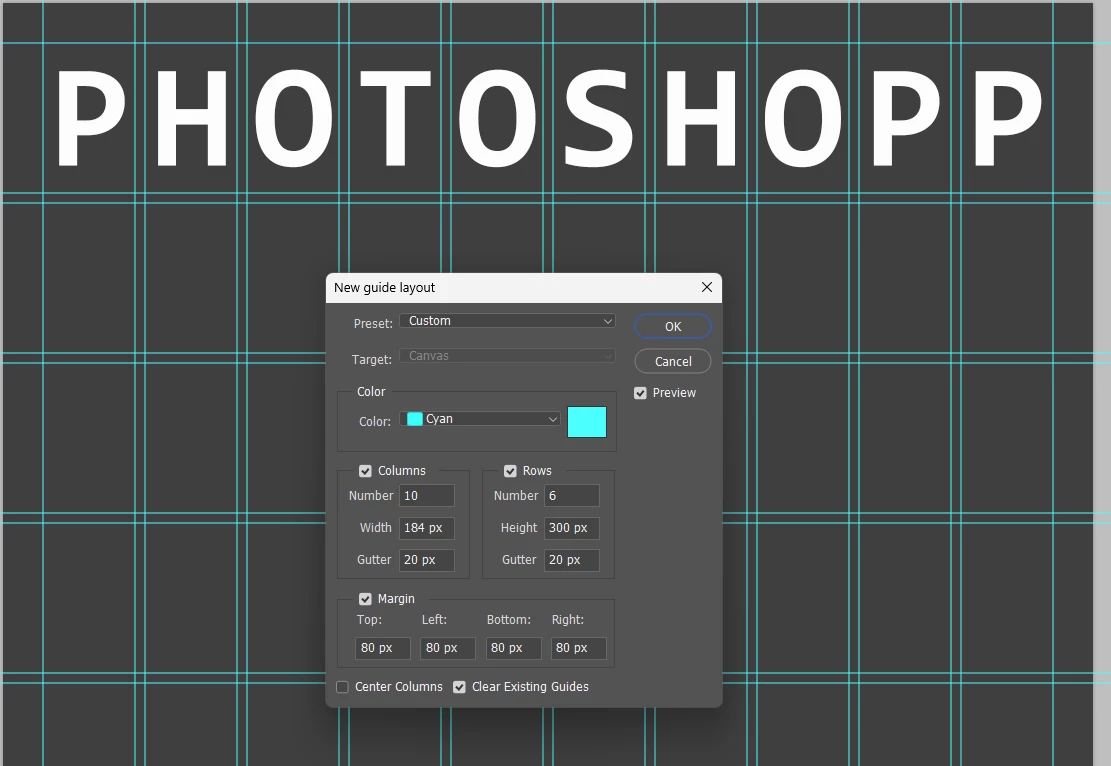Click the Rows Height label

pos(519,528)
